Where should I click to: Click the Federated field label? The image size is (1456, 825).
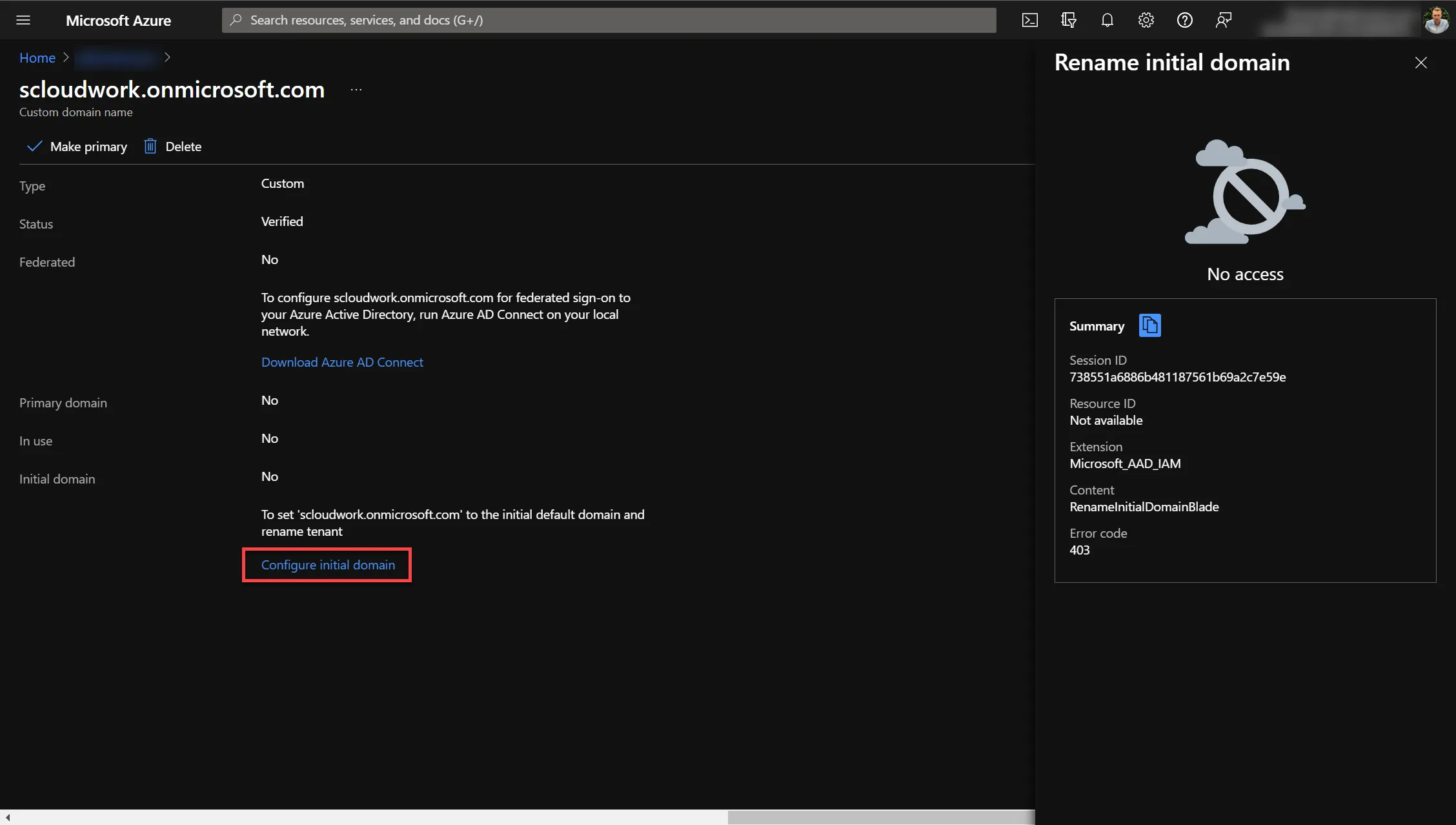[47, 262]
